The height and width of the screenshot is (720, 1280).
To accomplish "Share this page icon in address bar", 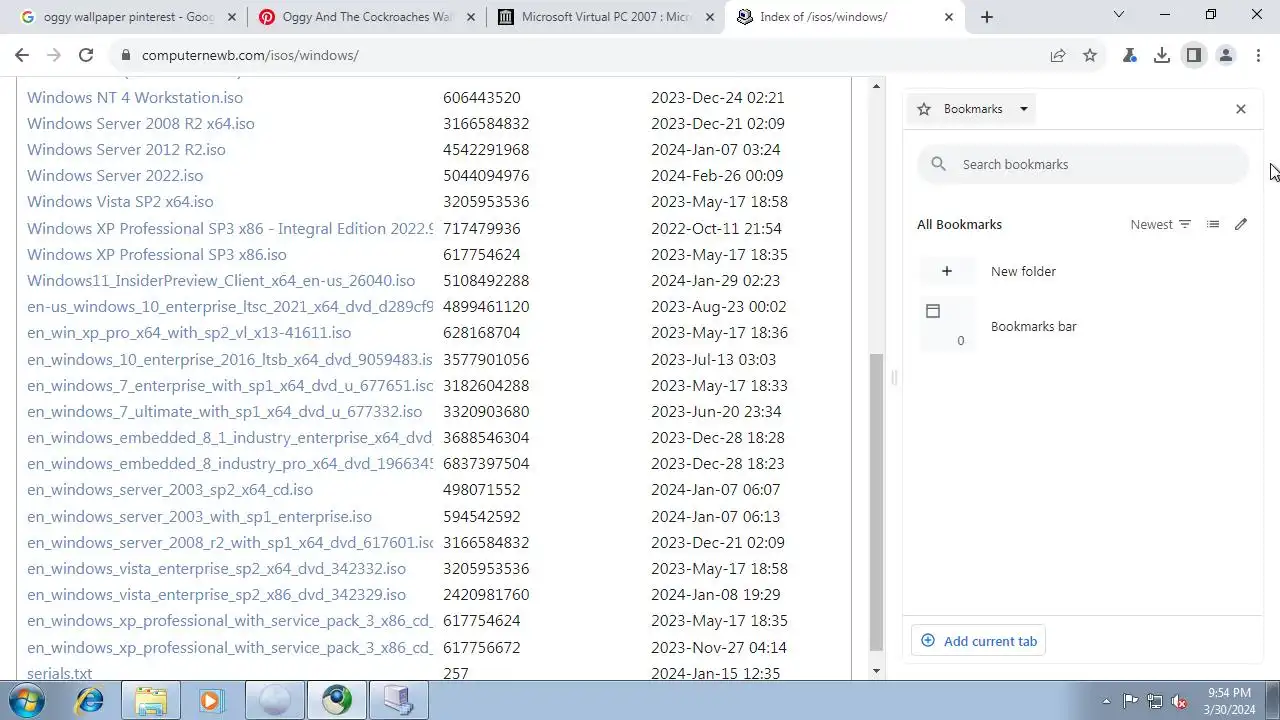I will tap(1058, 55).
